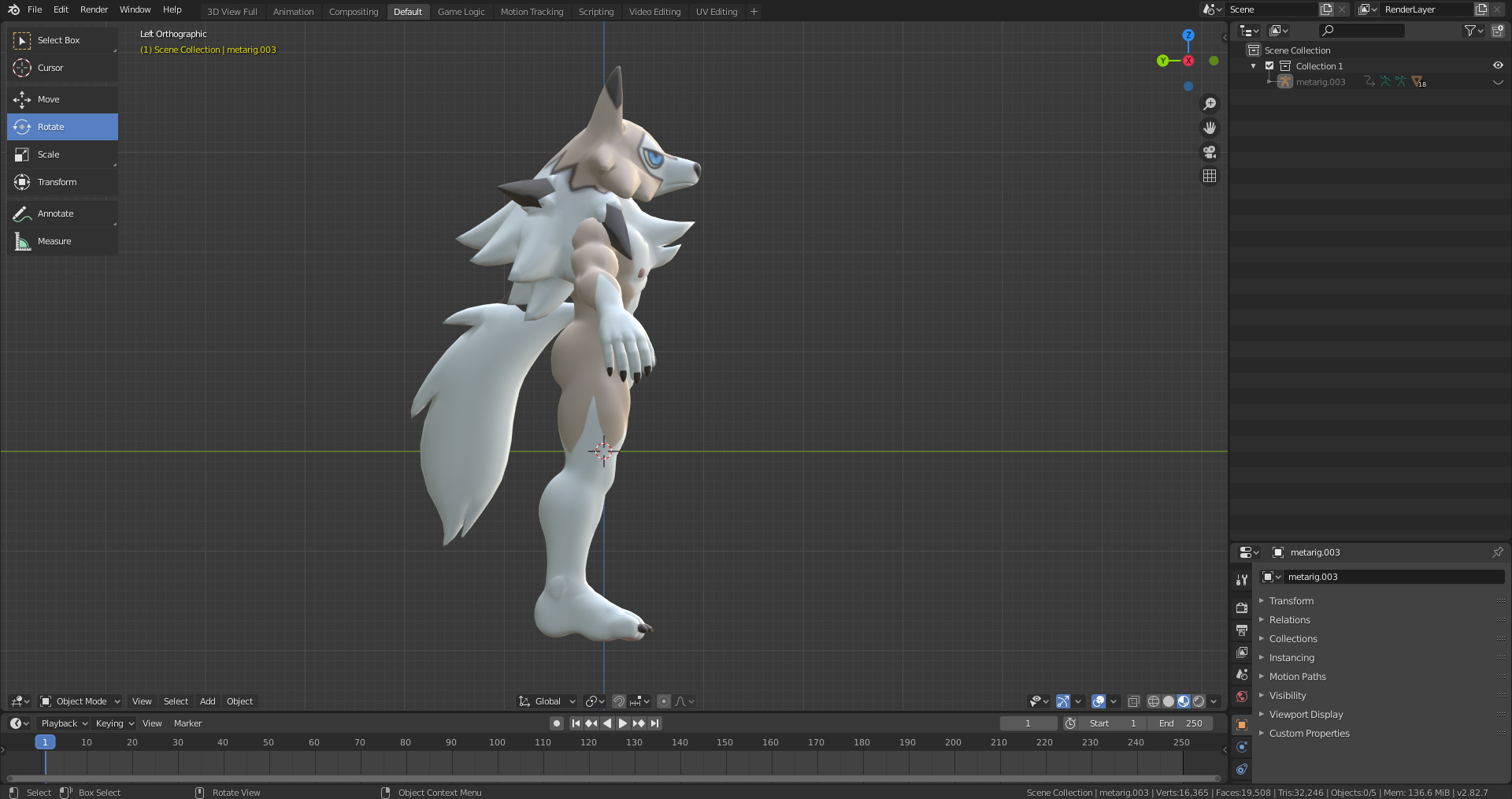This screenshot has width=1512, height=799.
Task: Open the Physics properties tab
Action: [1242, 747]
